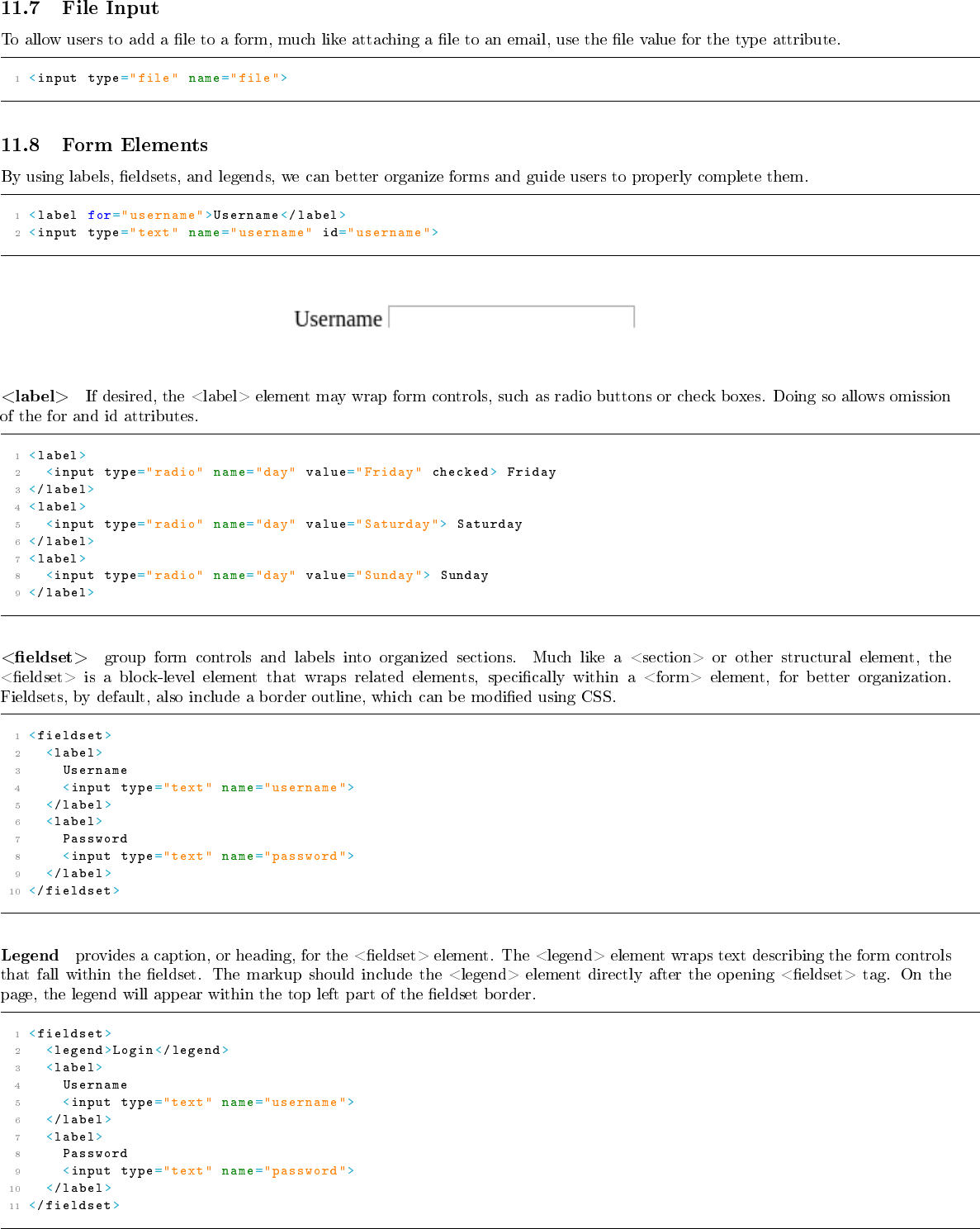Click the Username label next to input
This screenshot has width=980, height=1229.
[x=339, y=319]
